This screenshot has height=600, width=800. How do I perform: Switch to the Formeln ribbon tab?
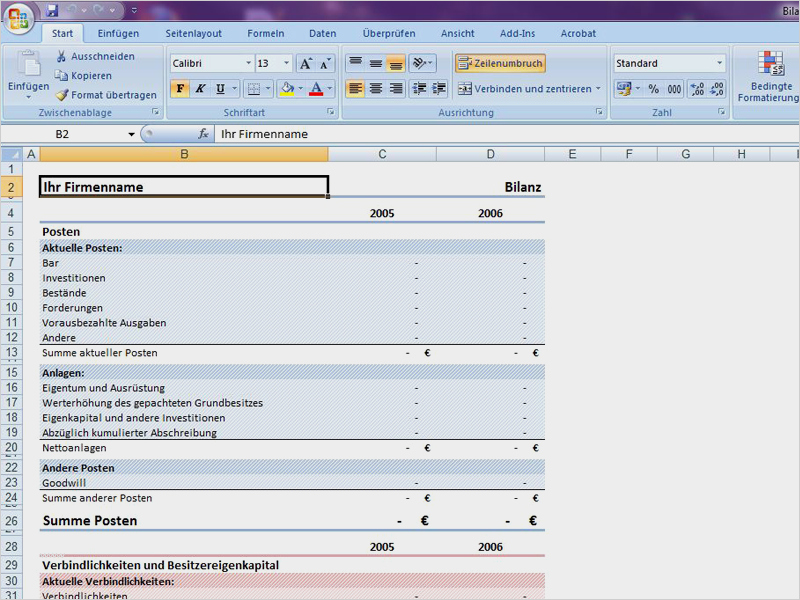pos(265,33)
